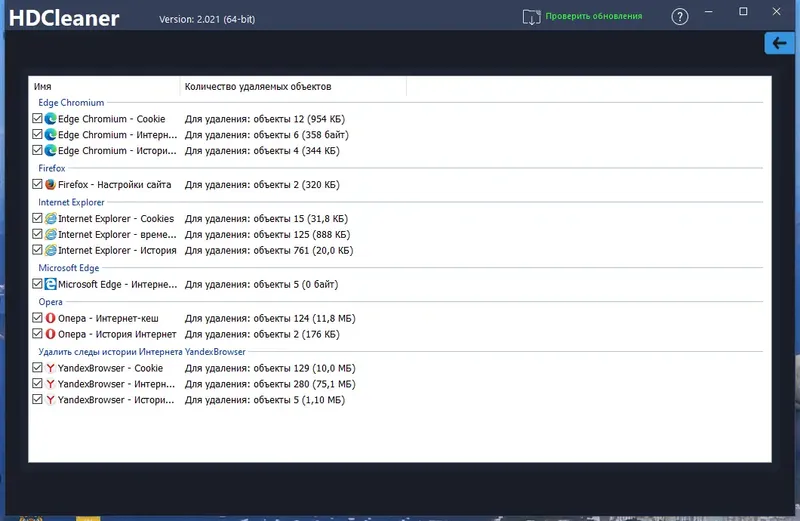Select the Firefox - Настройки сайта label
800x521 pixels.
pos(114,184)
